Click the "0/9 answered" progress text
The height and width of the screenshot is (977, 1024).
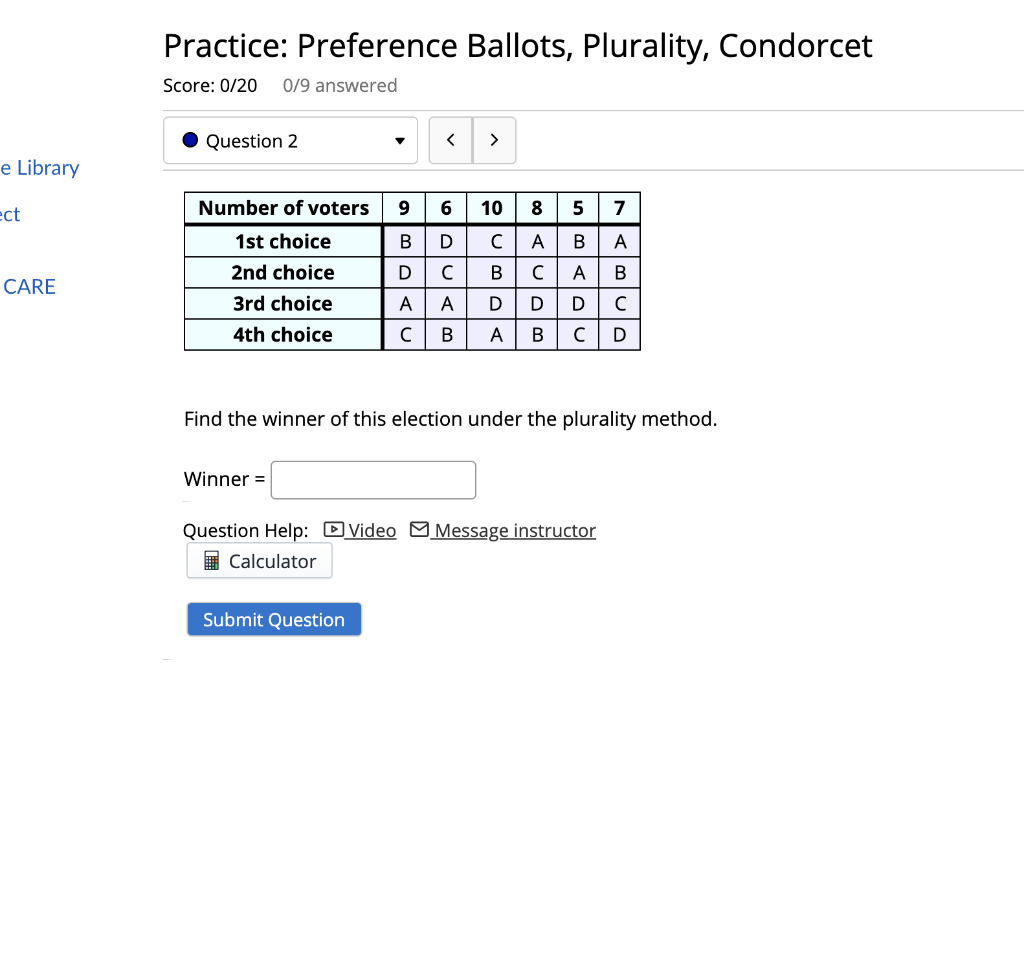point(340,86)
